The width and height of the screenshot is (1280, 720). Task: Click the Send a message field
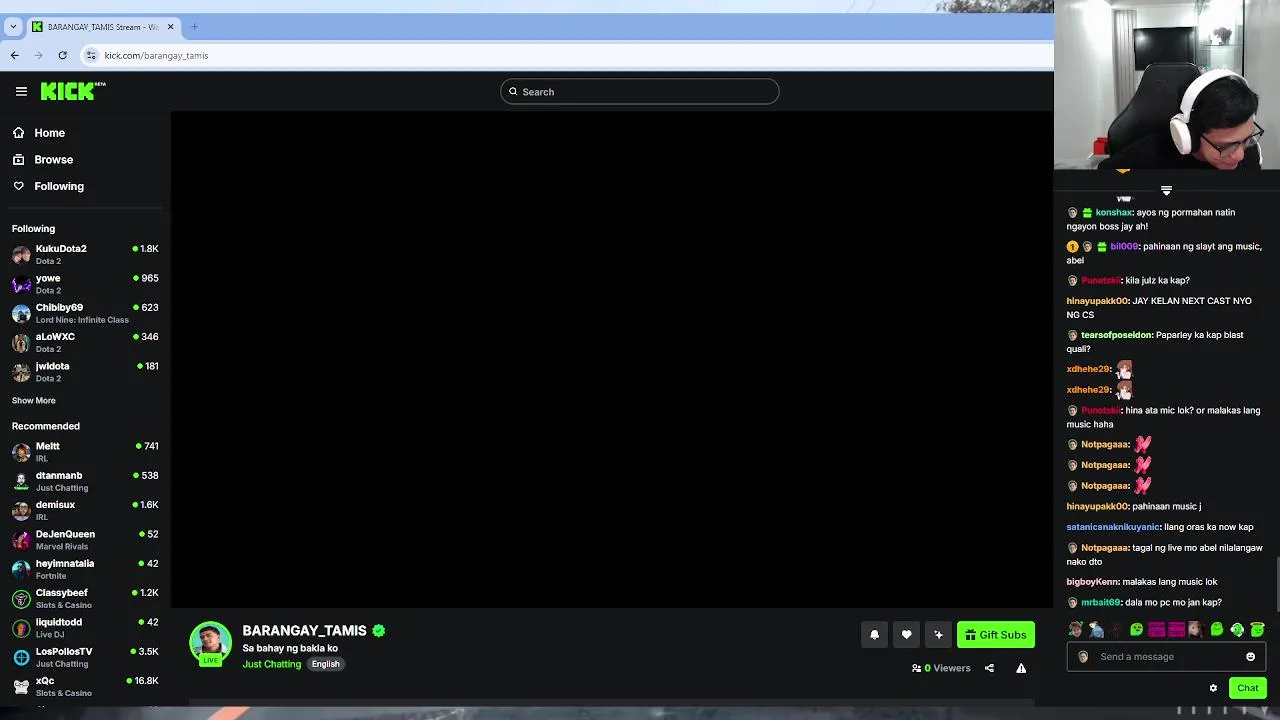click(1166, 657)
